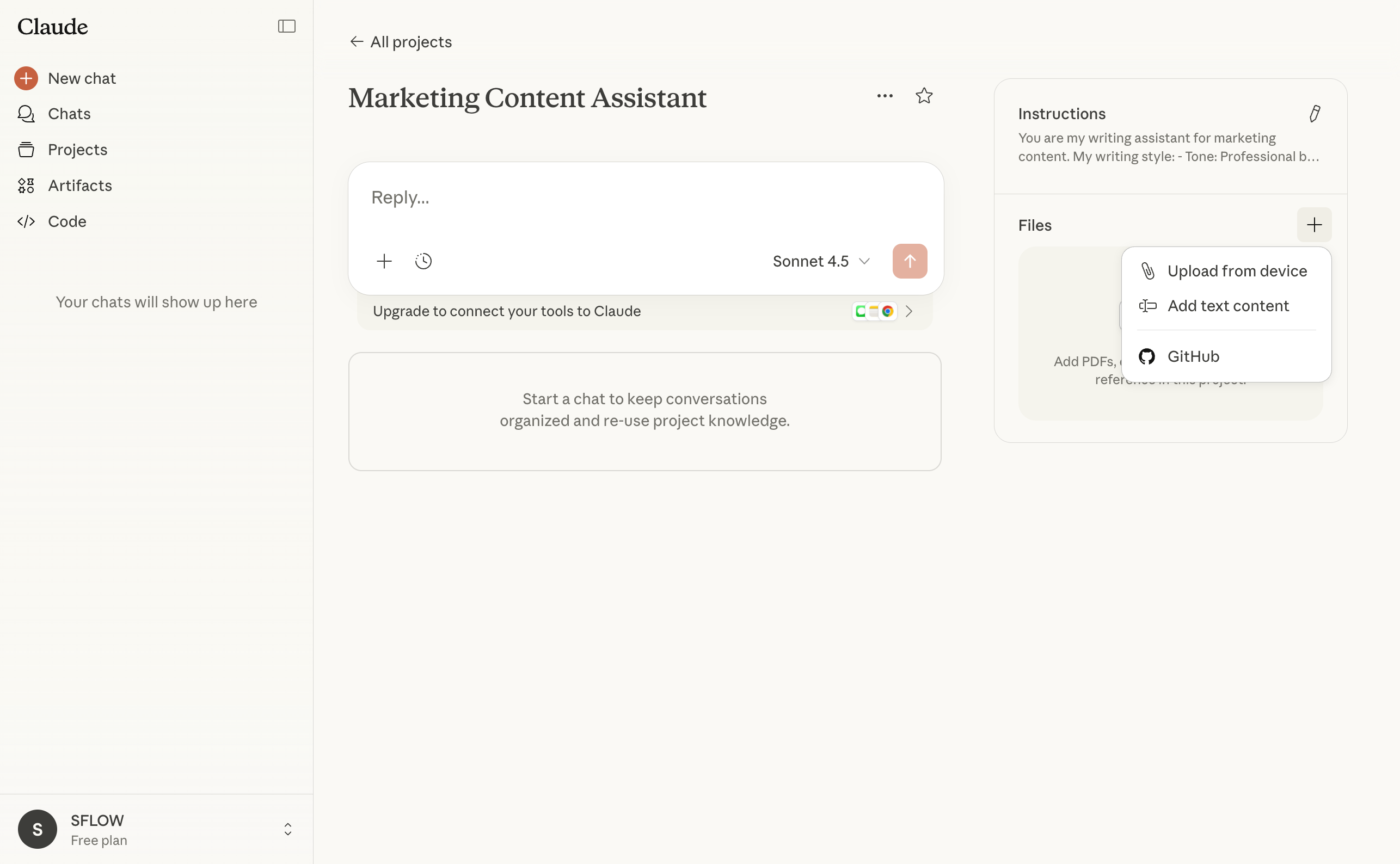Choose Upload from device
This screenshot has width=1400, height=864.
coord(1237,271)
